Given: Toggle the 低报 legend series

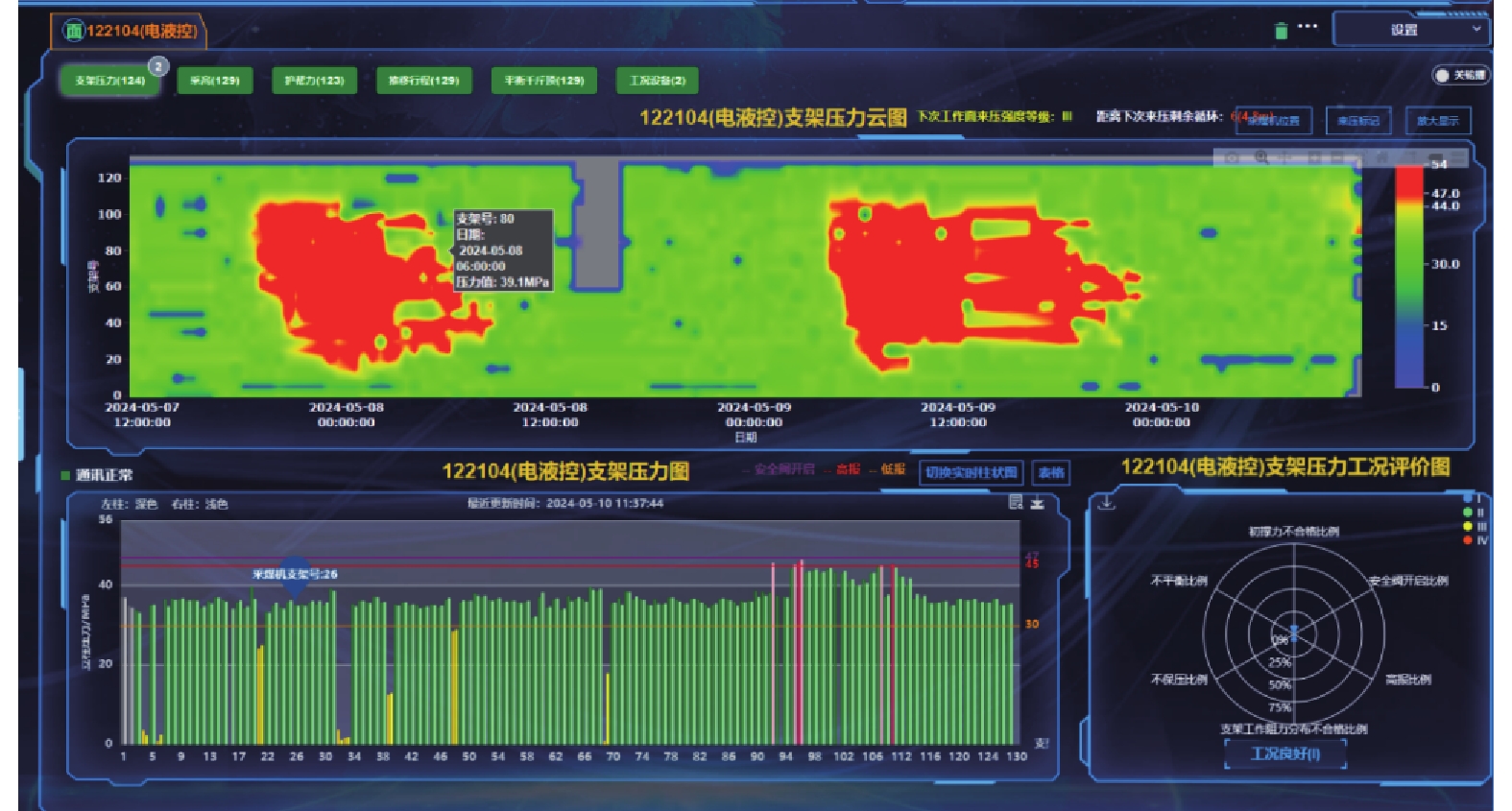Looking at the screenshot, I should point(892,469).
